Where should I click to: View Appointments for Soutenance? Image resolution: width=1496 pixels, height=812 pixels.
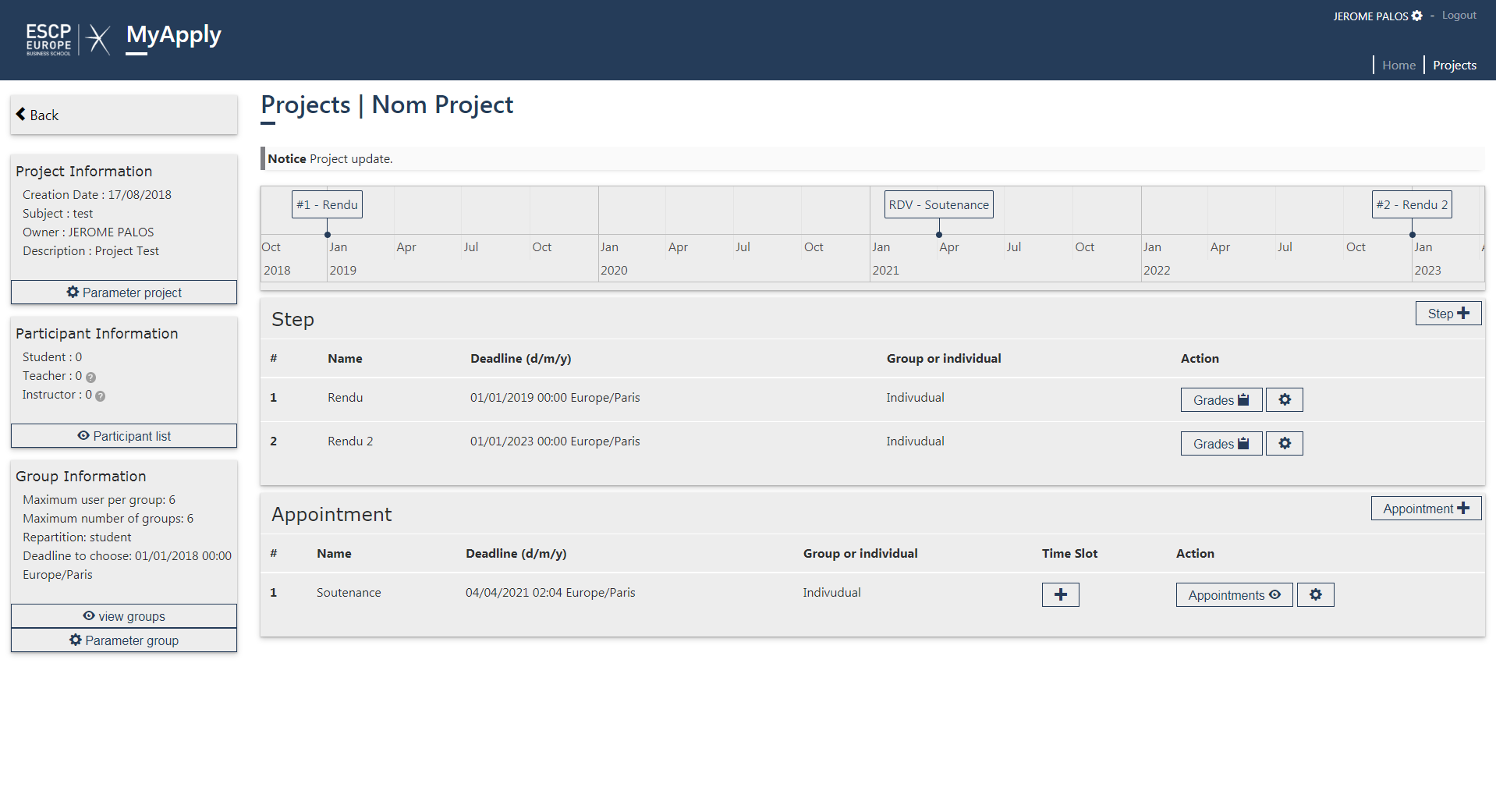click(1234, 594)
